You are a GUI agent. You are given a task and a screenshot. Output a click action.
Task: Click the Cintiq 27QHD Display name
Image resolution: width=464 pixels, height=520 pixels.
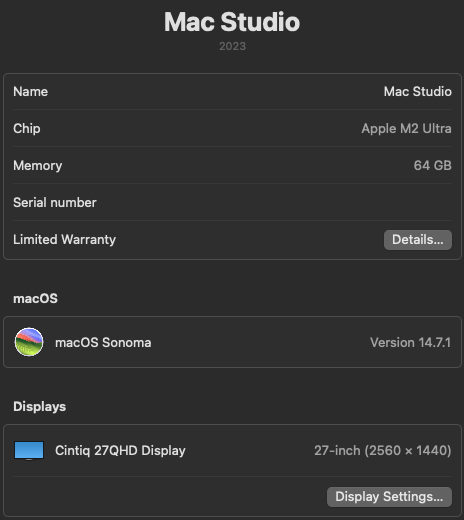click(120, 450)
